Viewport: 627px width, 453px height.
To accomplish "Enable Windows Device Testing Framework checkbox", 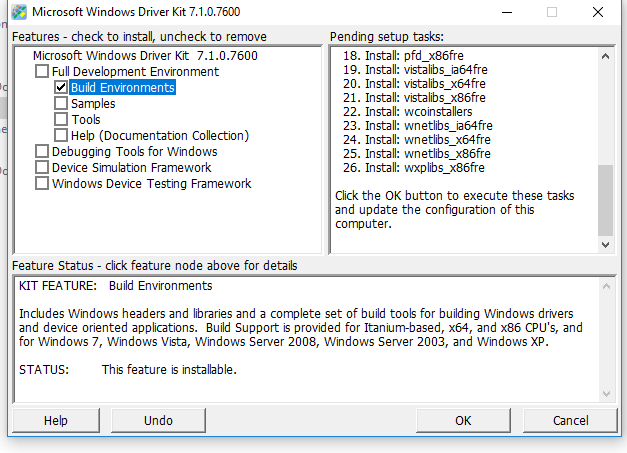I will pyautogui.click(x=42, y=183).
